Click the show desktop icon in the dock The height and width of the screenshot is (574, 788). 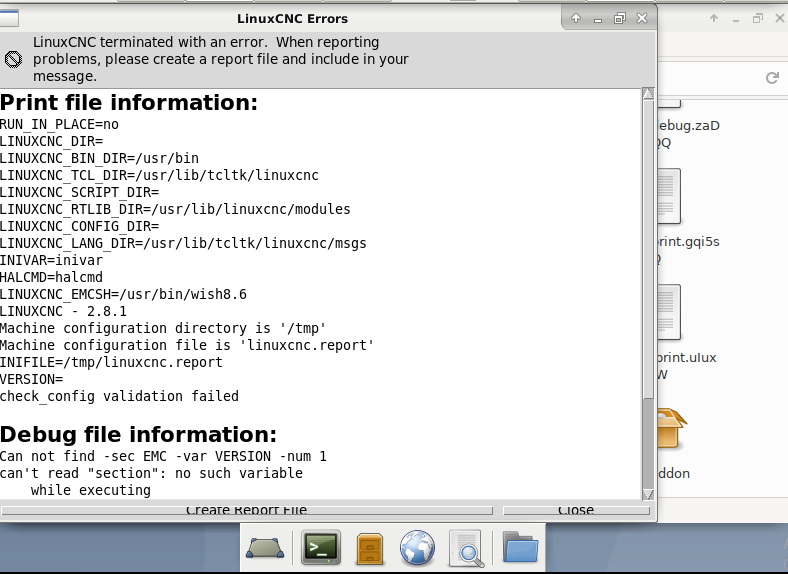pos(265,548)
